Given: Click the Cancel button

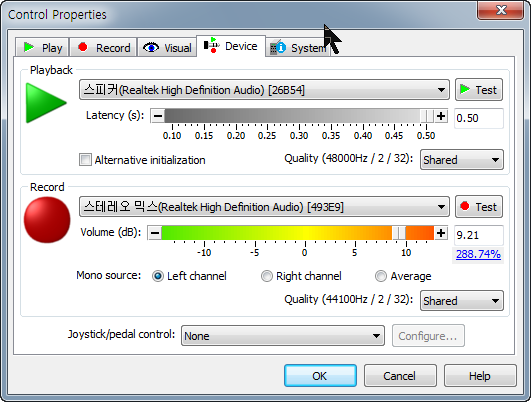Looking at the screenshot, I should (x=400, y=376).
